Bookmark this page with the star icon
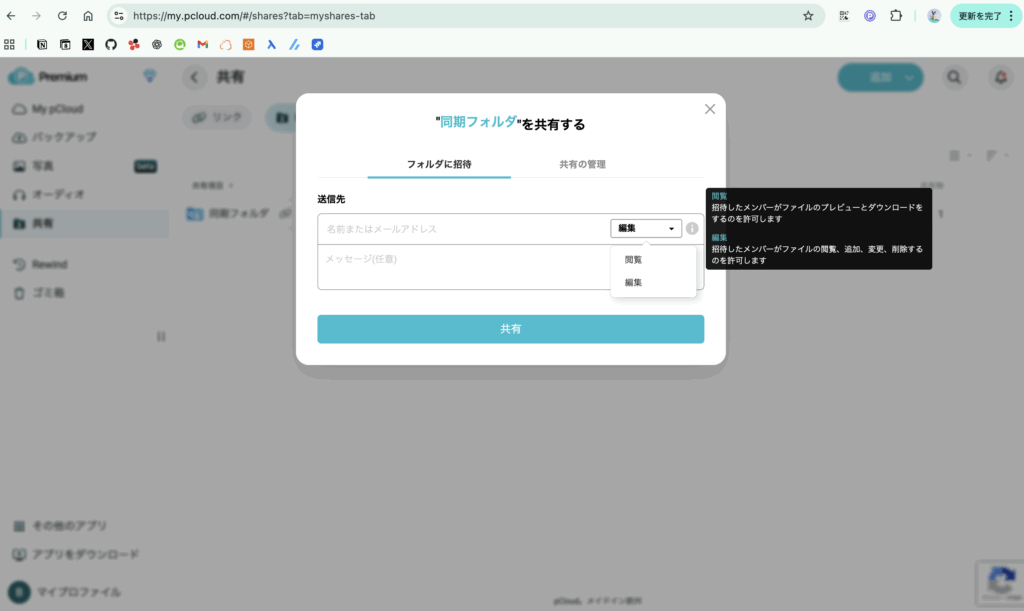The width and height of the screenshot is (1024, 611). point(808,16)
